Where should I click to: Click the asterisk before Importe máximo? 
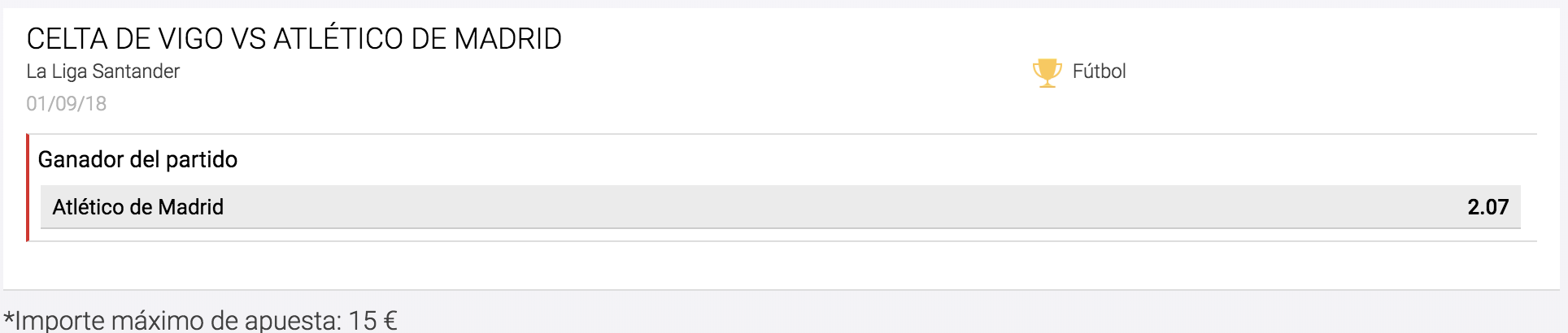click(x=9, y=315)
